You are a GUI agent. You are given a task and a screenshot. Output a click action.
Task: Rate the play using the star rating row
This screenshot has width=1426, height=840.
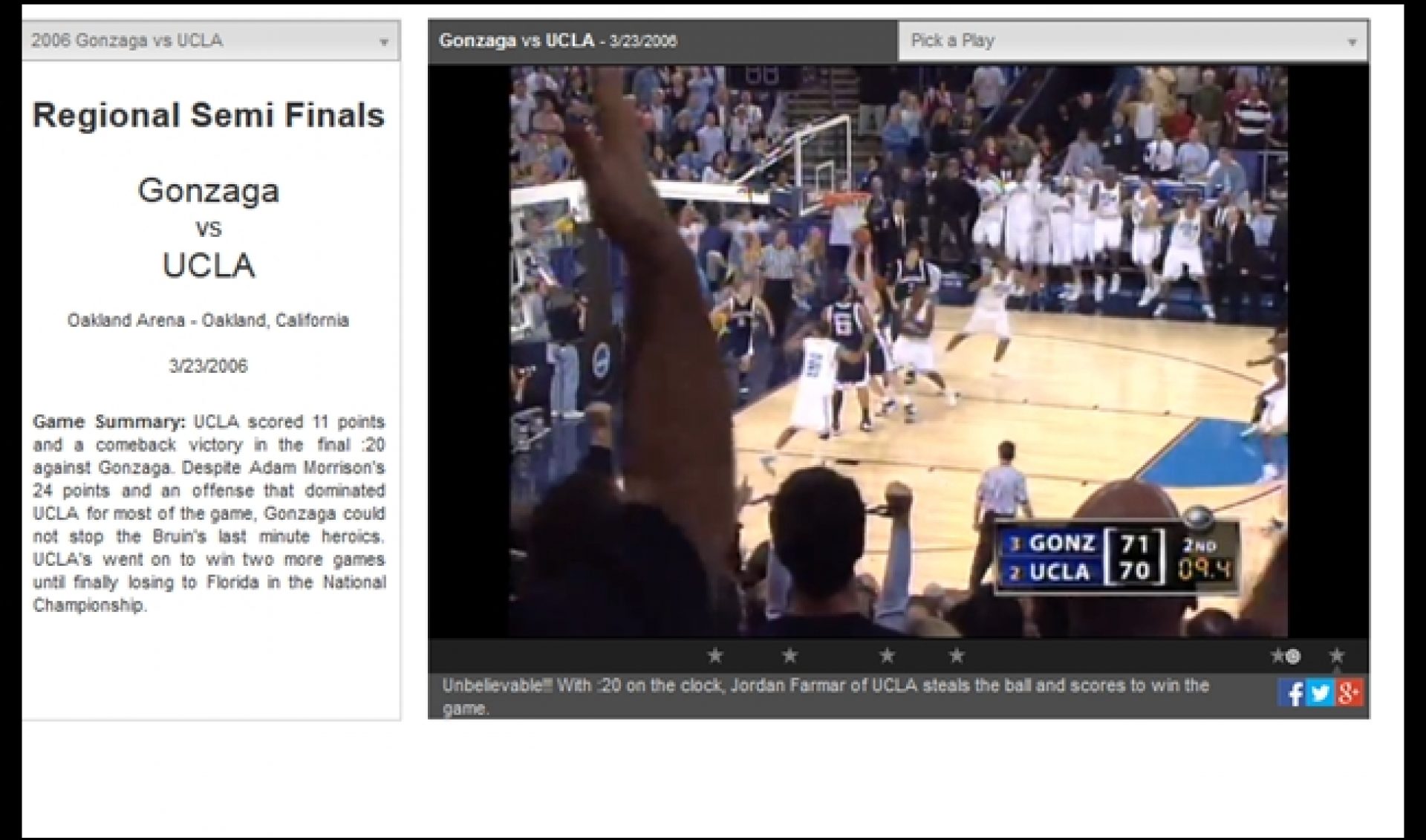[x=836, y=656]
